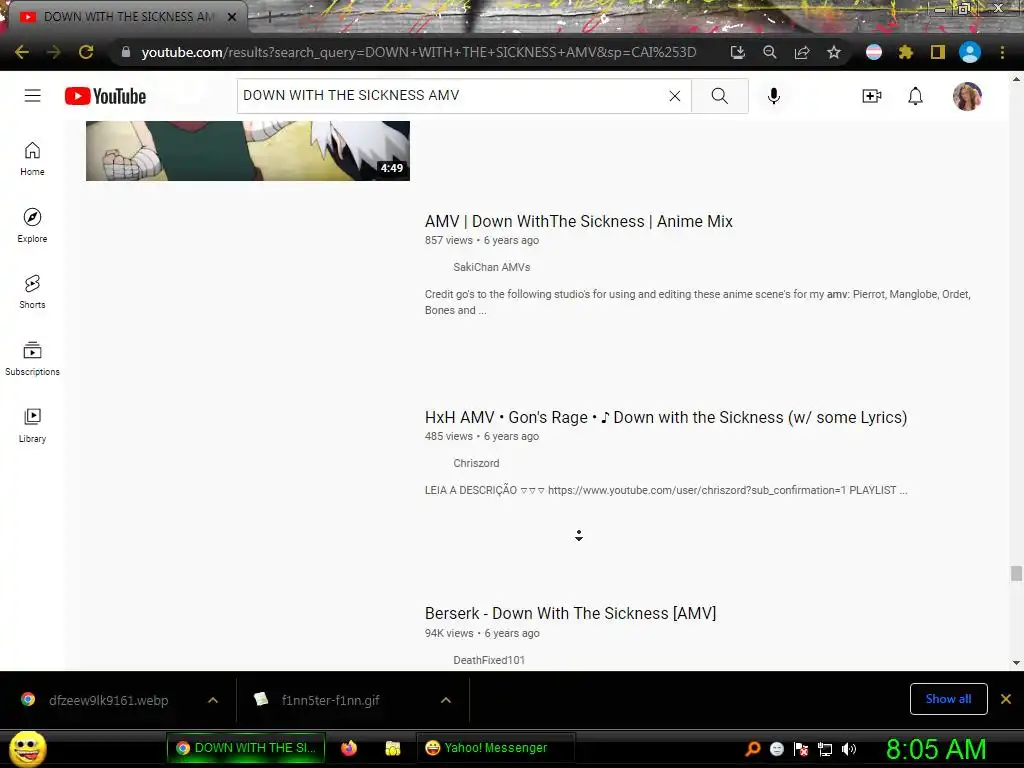
Task: Open the YouTube hamburger guide menu
Action: pyautogui.click(x=33, y=96)
